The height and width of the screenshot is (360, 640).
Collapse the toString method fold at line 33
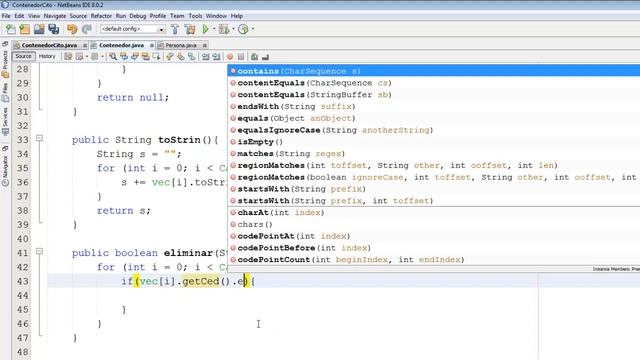(x=40, y=138)
